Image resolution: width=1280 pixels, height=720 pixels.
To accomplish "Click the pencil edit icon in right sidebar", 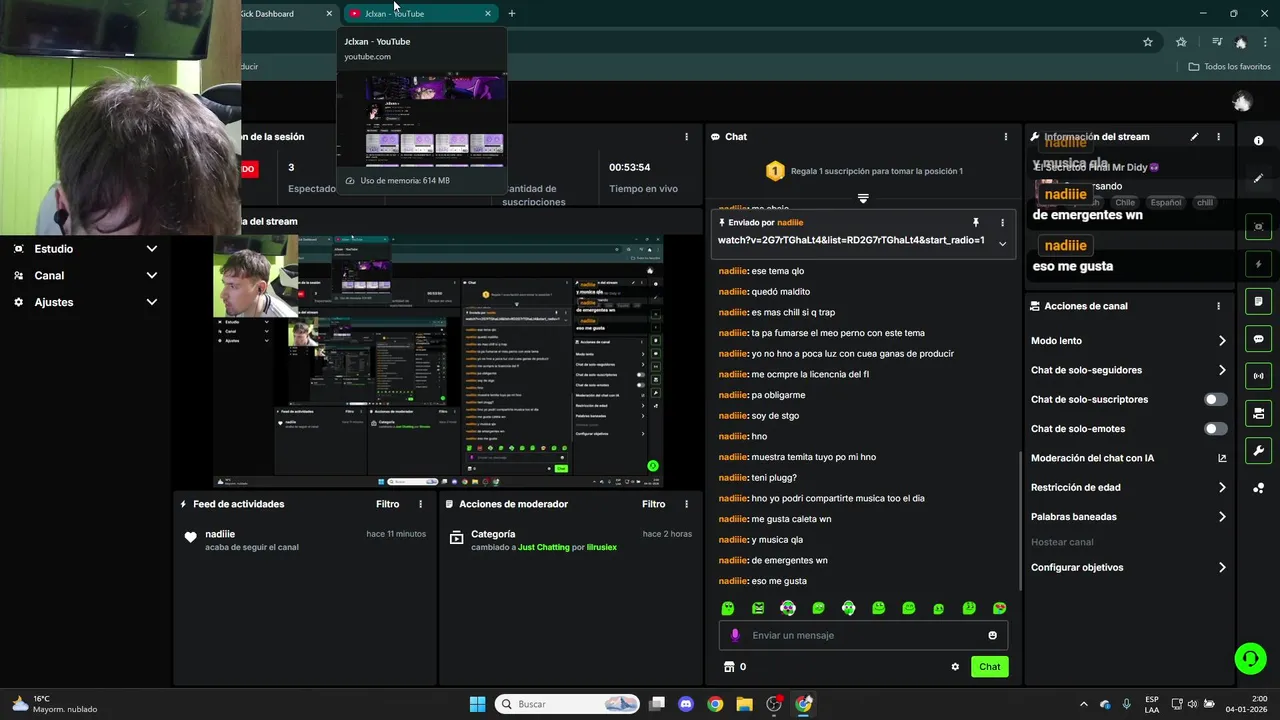I will 1258,178.
